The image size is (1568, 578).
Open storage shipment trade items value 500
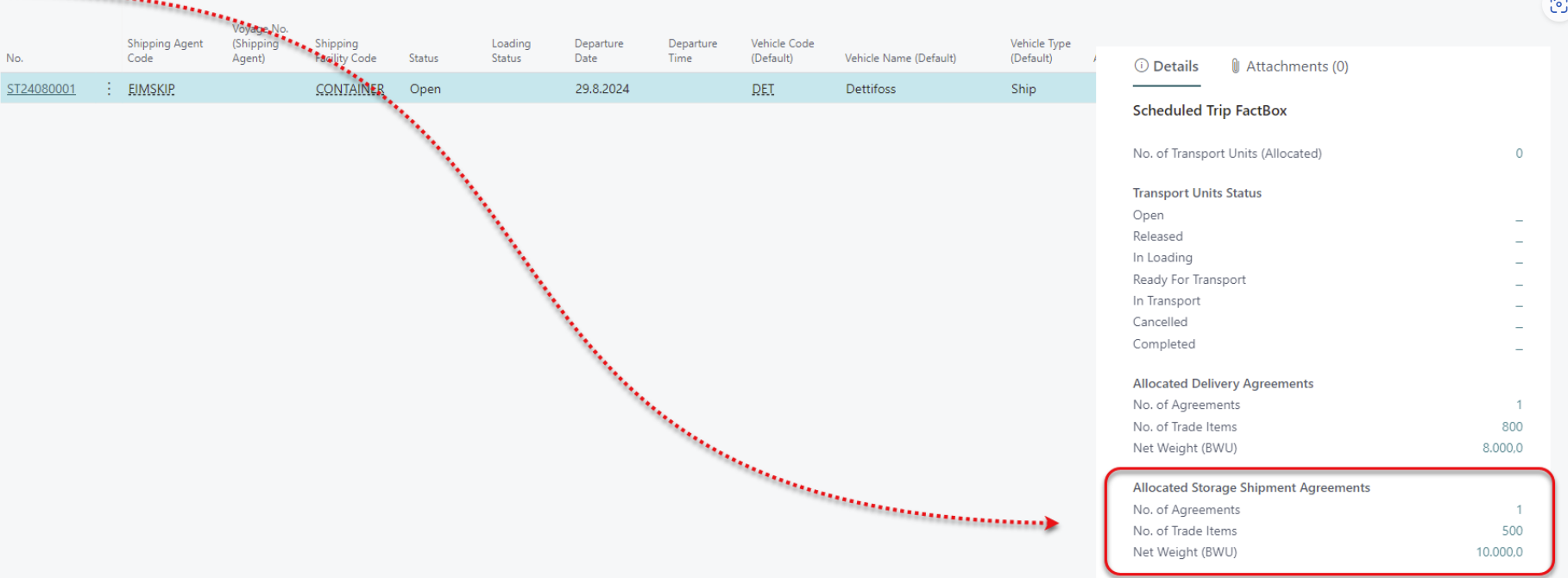(1512, 531)
